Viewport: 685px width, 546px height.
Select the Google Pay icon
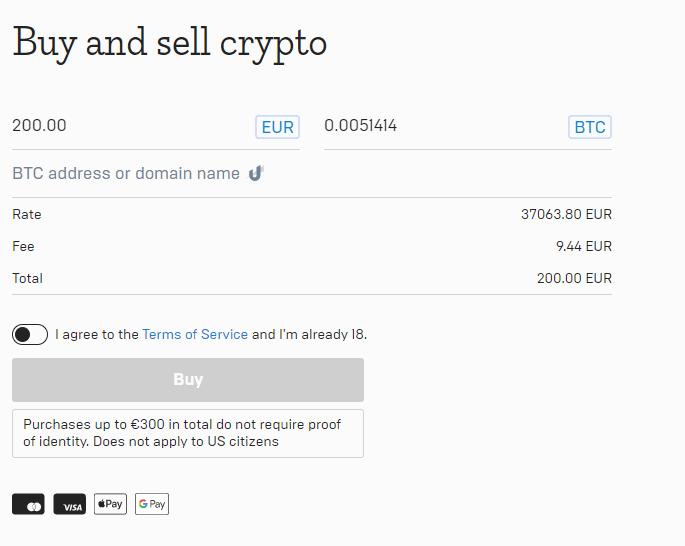tap(152, 504)
